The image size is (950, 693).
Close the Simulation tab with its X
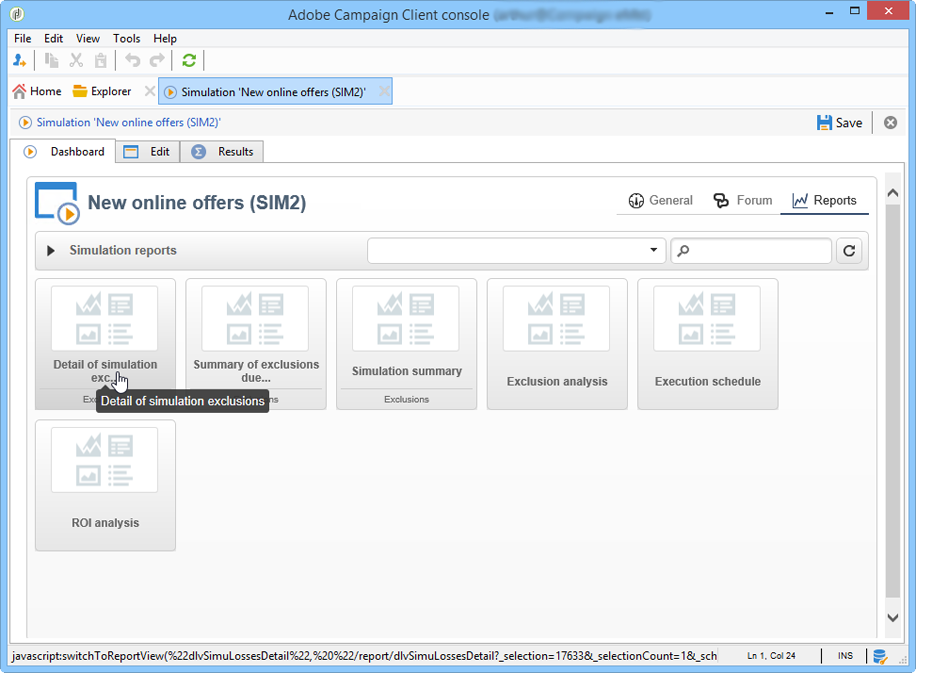384,91
